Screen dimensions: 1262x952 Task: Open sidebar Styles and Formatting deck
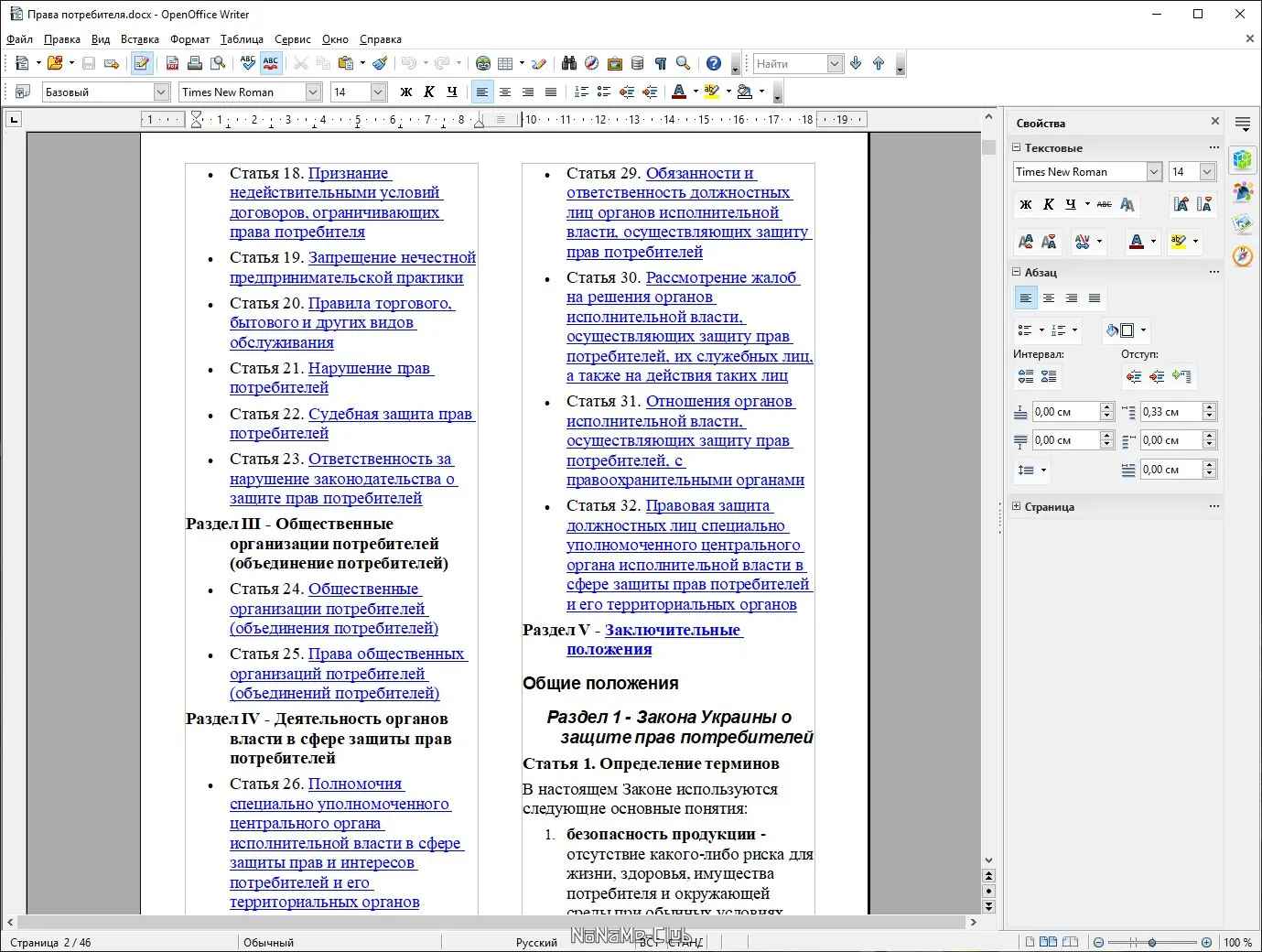point(1242,191)
